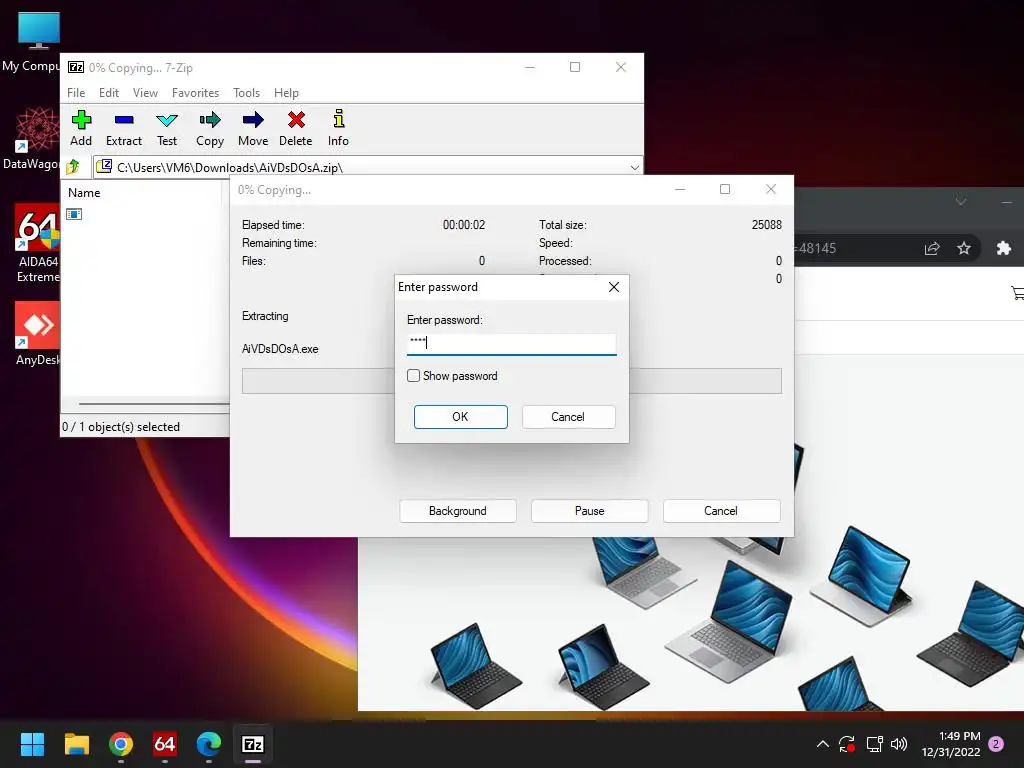This screenshot has width=1024, height=768.
Task: Open the network icon in the system tray
Action: point(874,744)
